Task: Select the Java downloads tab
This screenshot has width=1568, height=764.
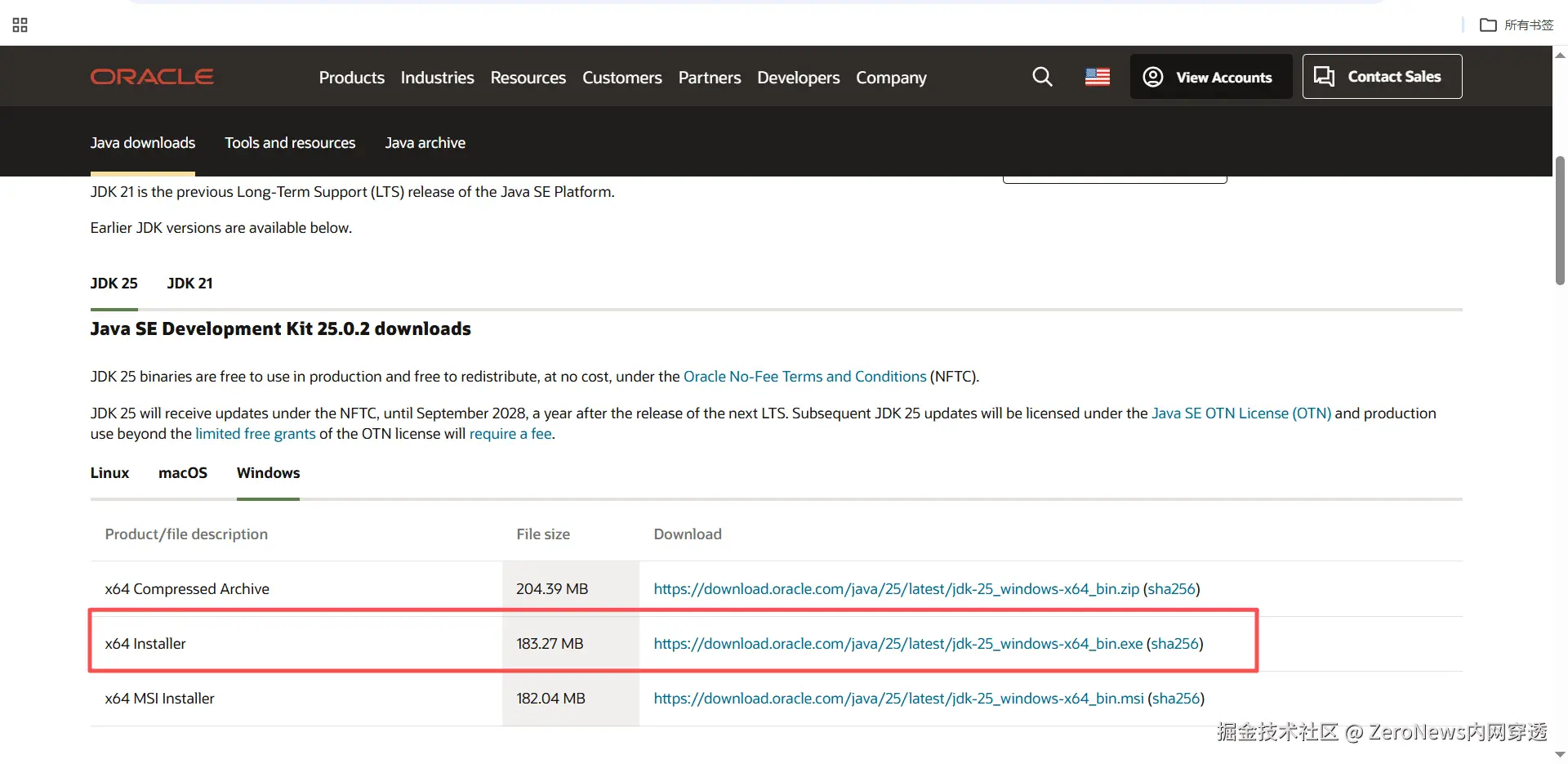Action: click(x=143, y=143)
